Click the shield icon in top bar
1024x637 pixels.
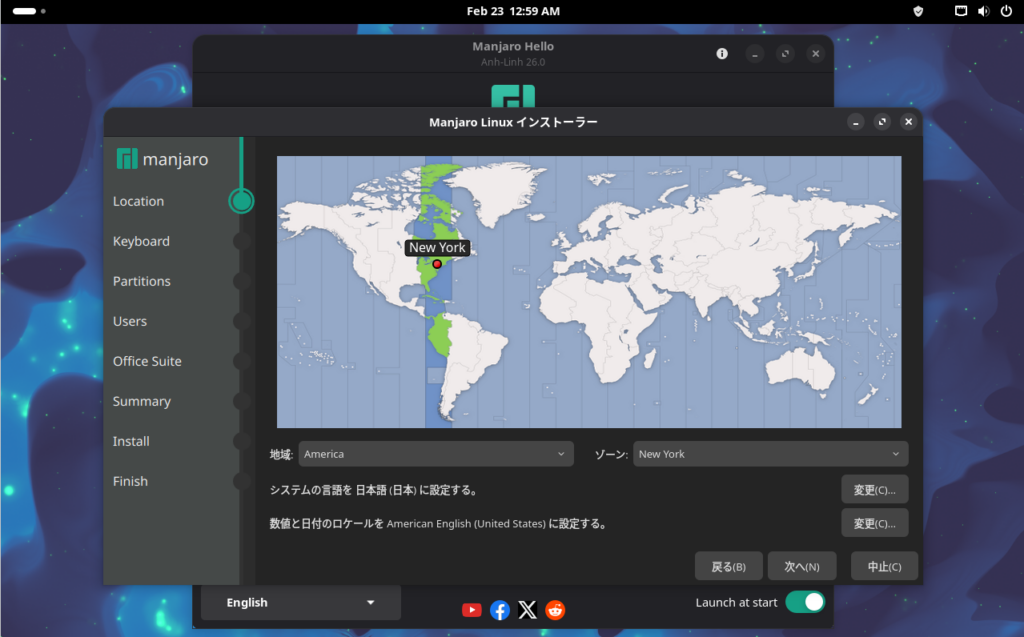point(918,11)
